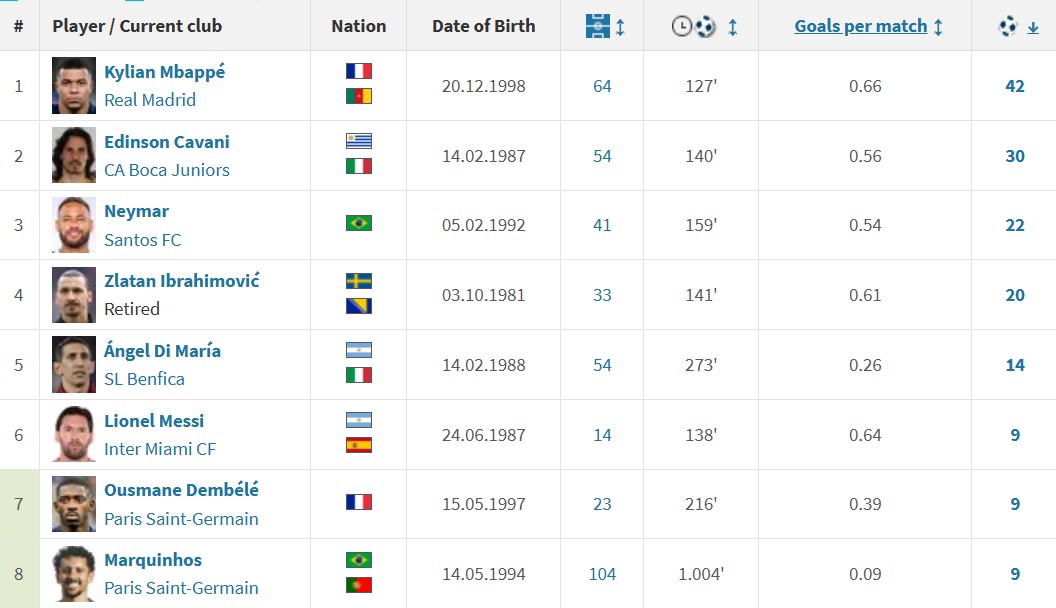The width and height of the screenshot is (1056, 608).
Task: Go to the Santos FC club page
Action: 142,240
